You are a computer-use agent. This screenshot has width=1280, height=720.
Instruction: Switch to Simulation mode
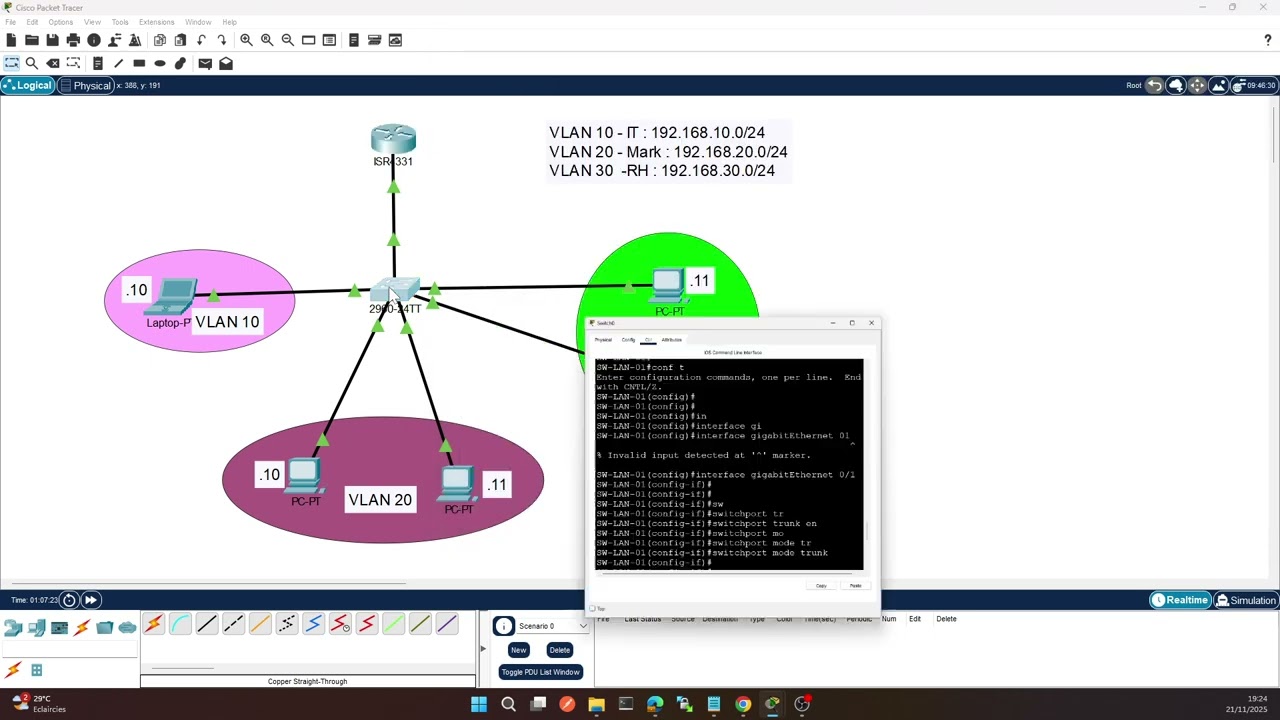coord(1246,600)
